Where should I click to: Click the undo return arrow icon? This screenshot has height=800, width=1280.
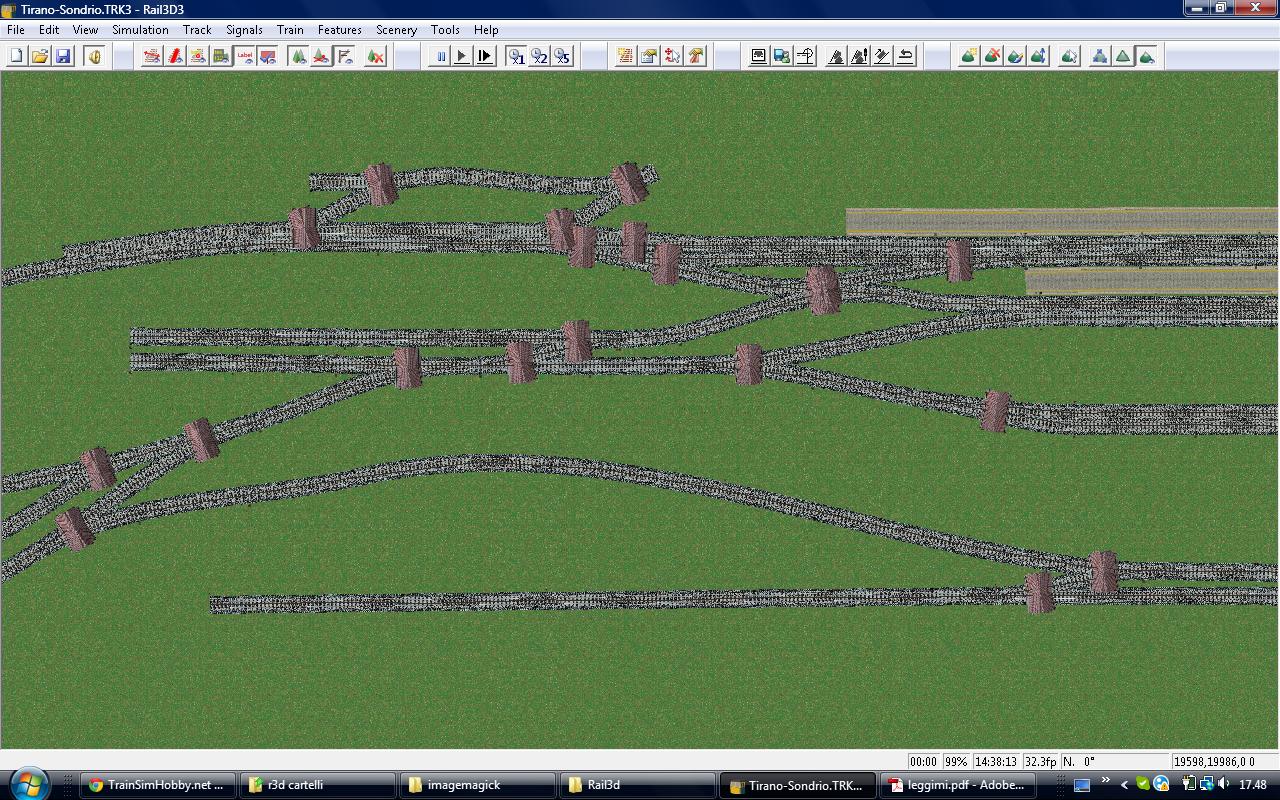point(906,56)
